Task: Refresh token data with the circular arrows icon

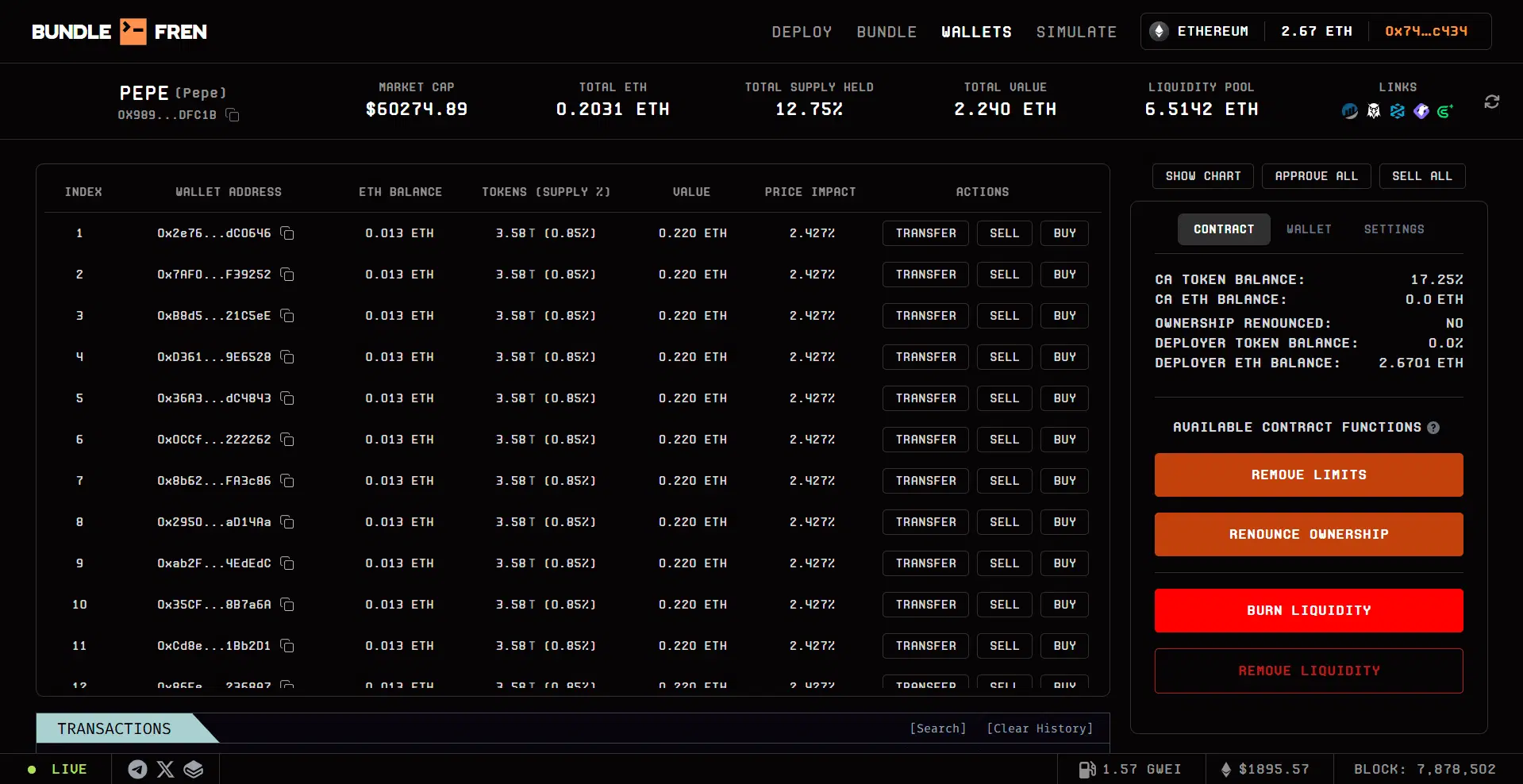Action: click(1492, 102)
